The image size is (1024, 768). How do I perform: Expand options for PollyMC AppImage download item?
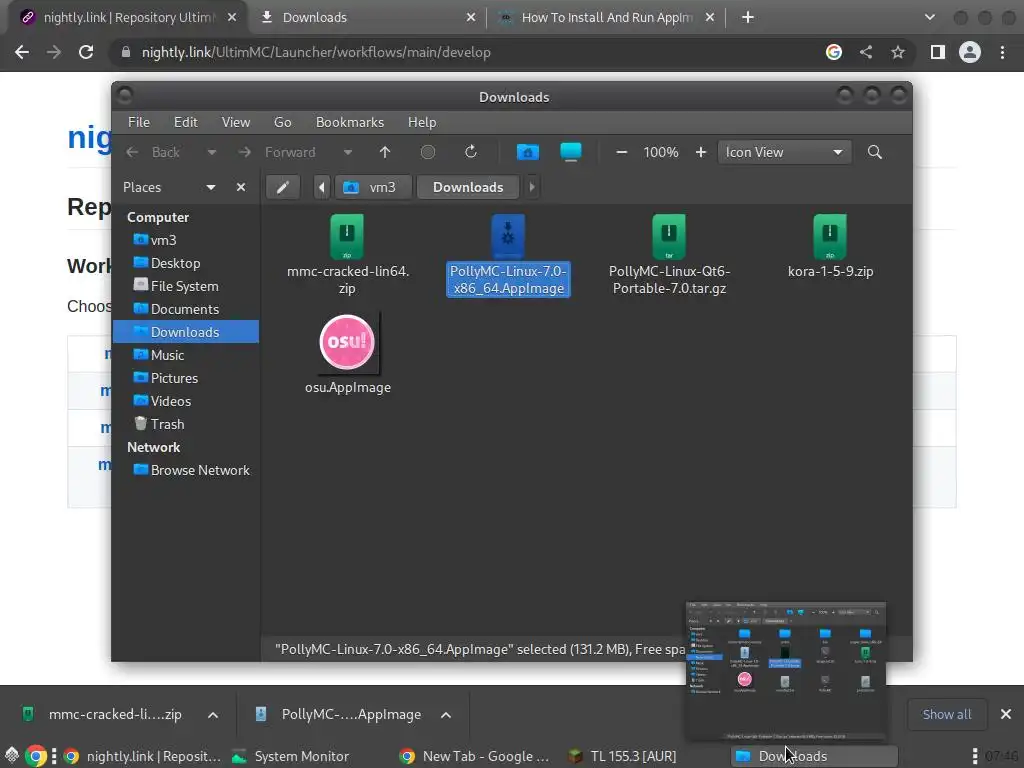pyautogui.click(x=446, y=715)
